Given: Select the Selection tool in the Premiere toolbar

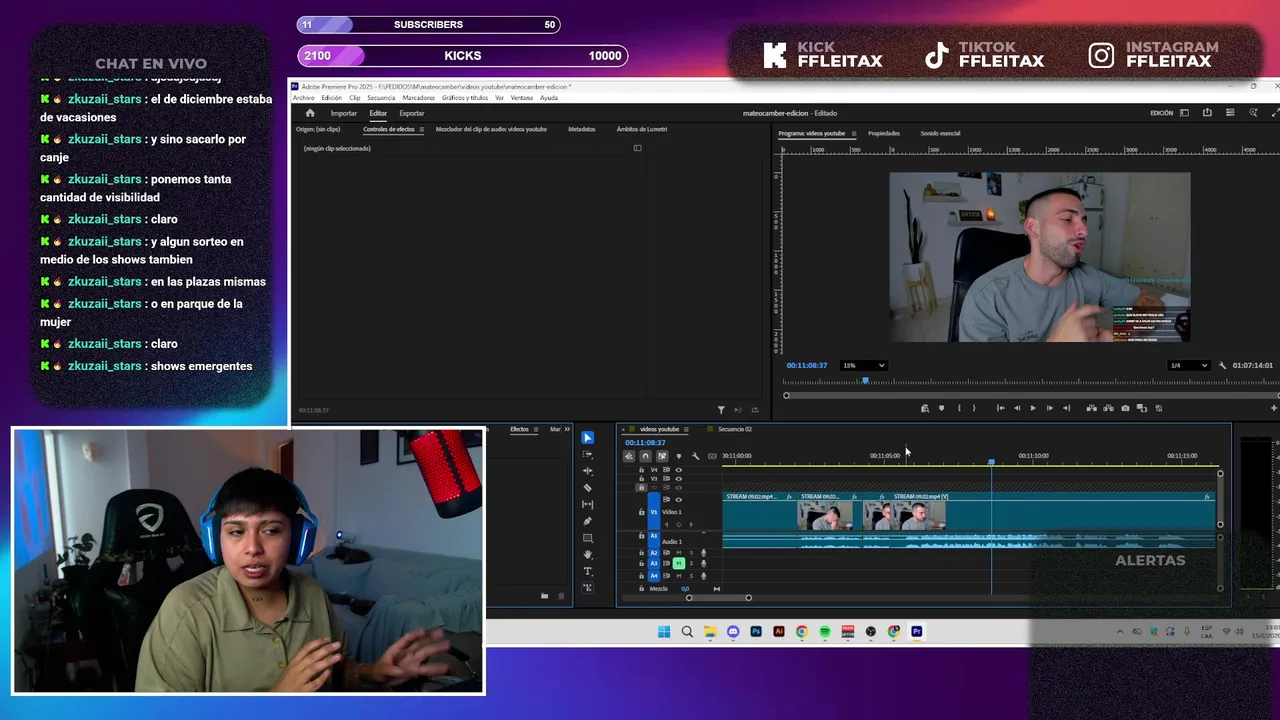Looking at the screenshot, I should (x=587, y=438).
